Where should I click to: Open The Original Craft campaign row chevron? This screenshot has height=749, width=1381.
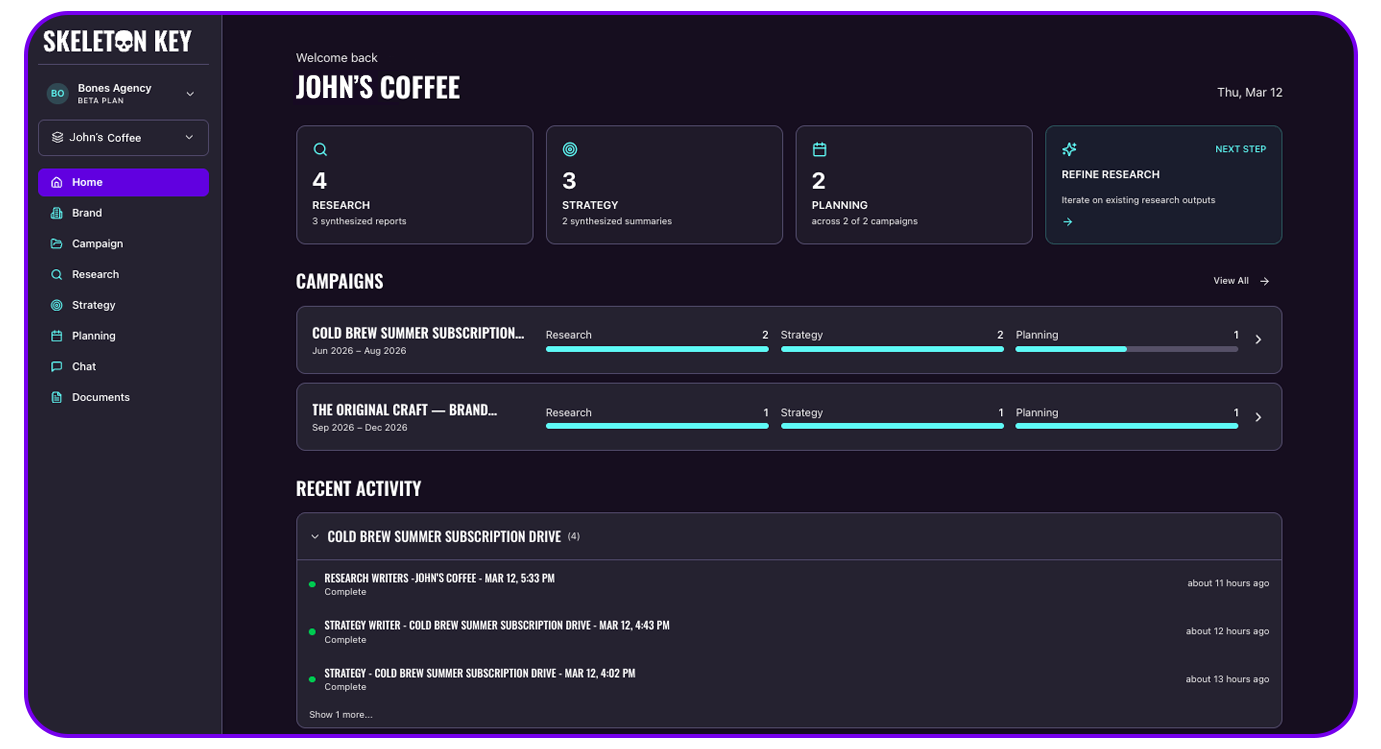tap(1258, 417)
